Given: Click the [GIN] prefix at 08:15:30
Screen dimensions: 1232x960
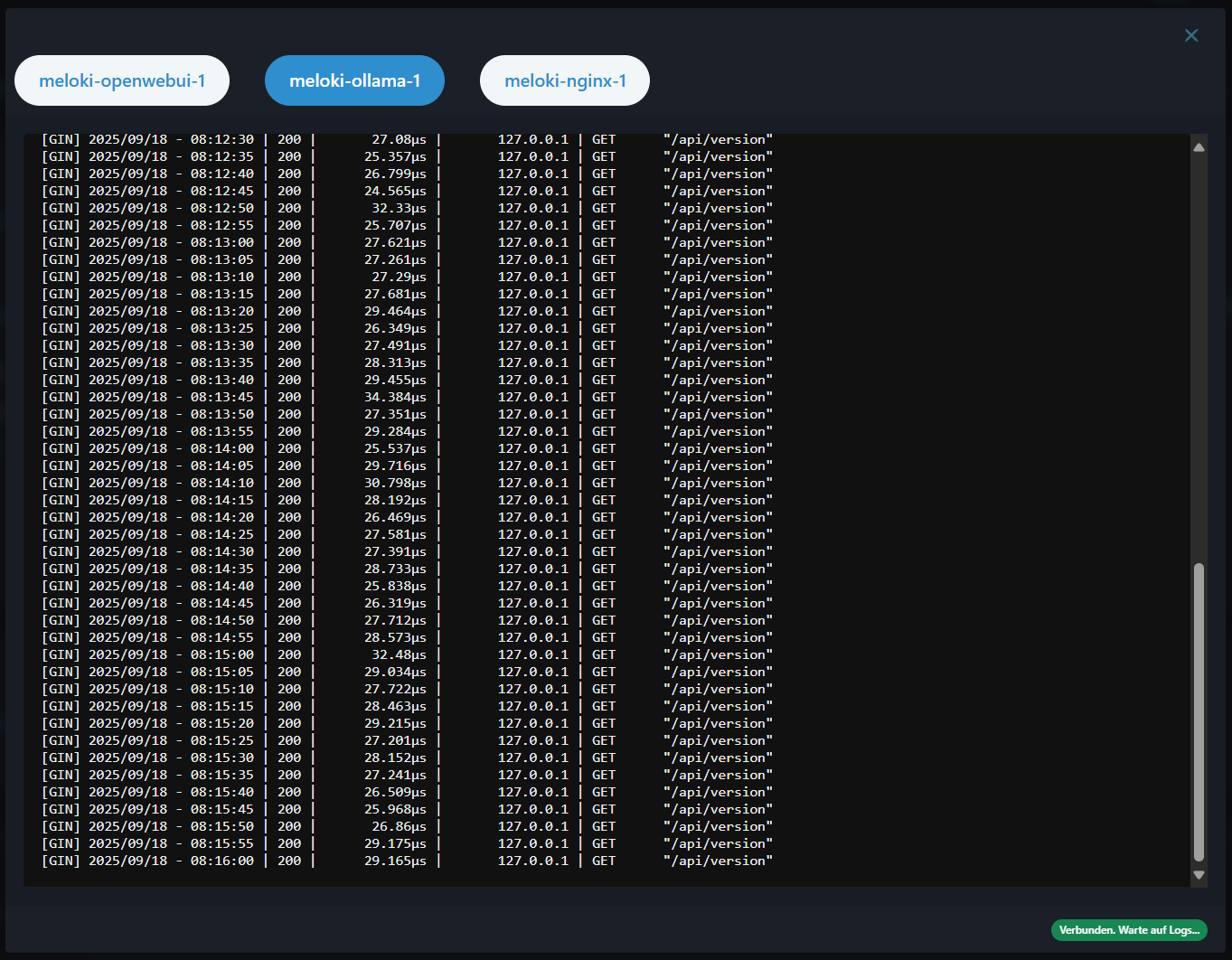Looking at the screenshot, I should click(x=61, y=758).
